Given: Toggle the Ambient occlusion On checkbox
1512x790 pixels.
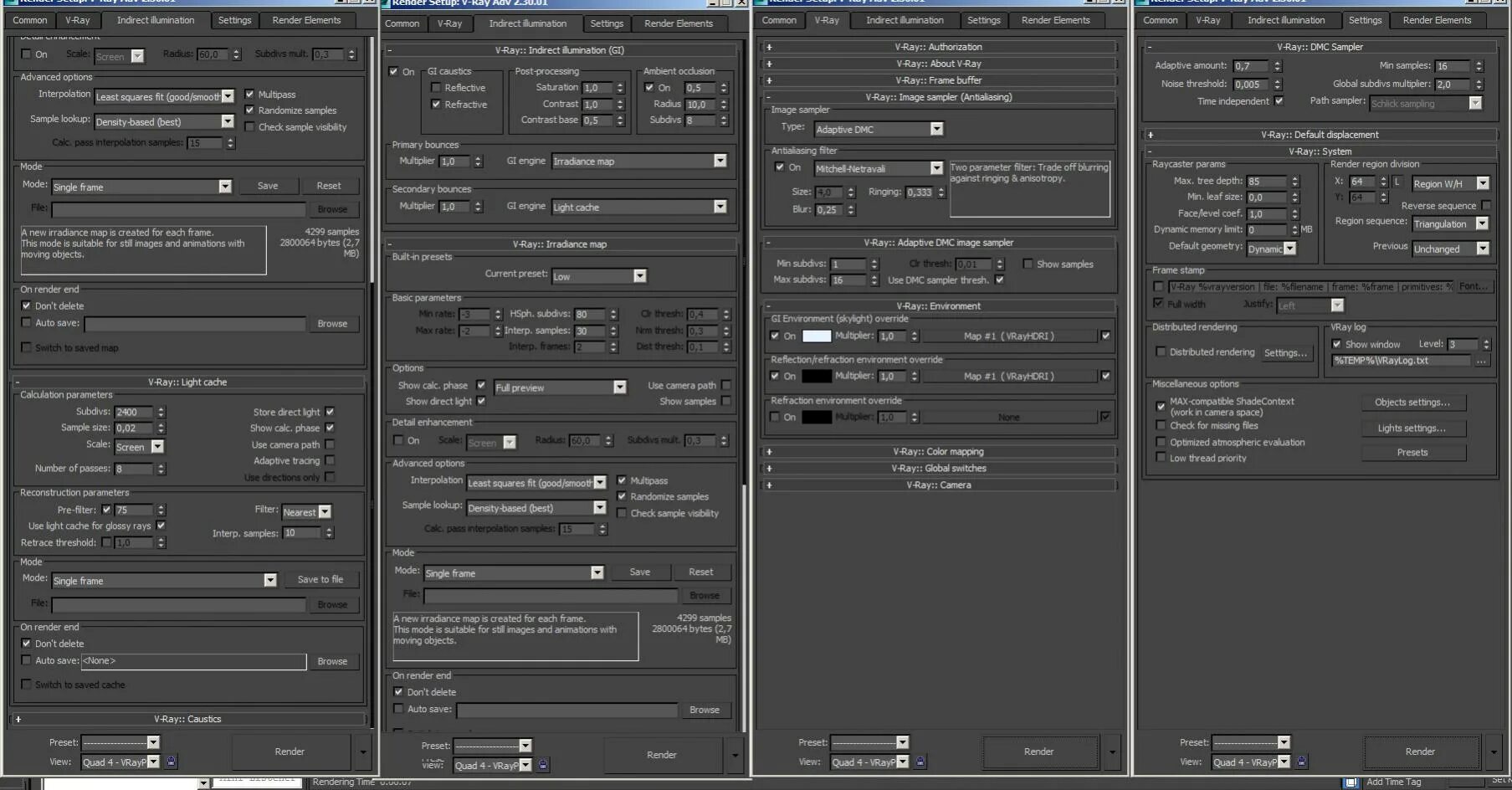Looking at the screenshot, I should point(649,88).
